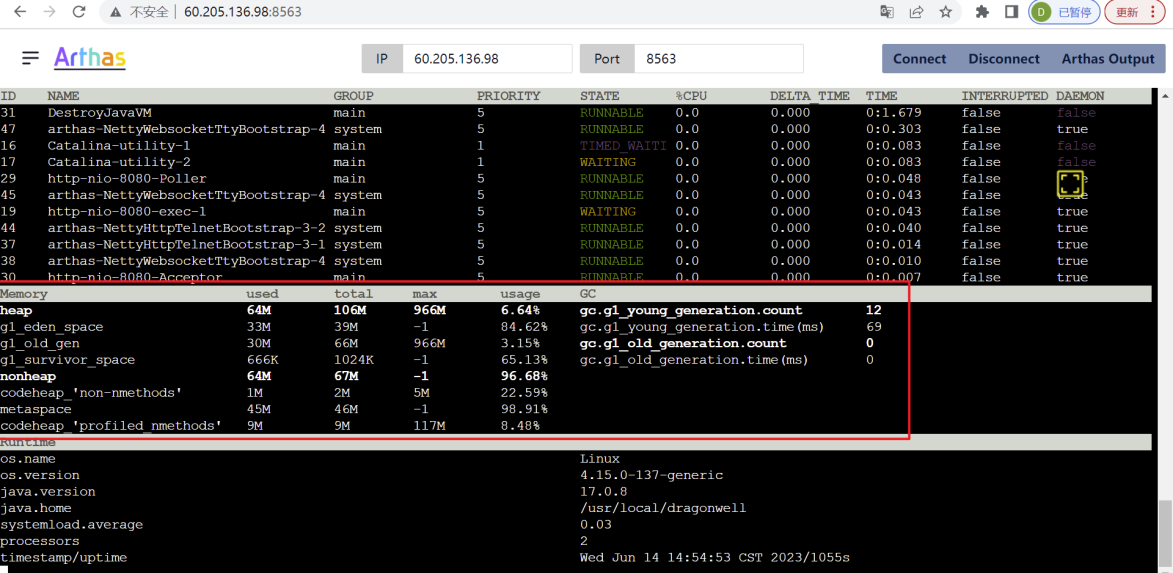Click the TIMED_WAITI state text
The width and height of the screenshot is (1173, 573).
pos(623,145)
